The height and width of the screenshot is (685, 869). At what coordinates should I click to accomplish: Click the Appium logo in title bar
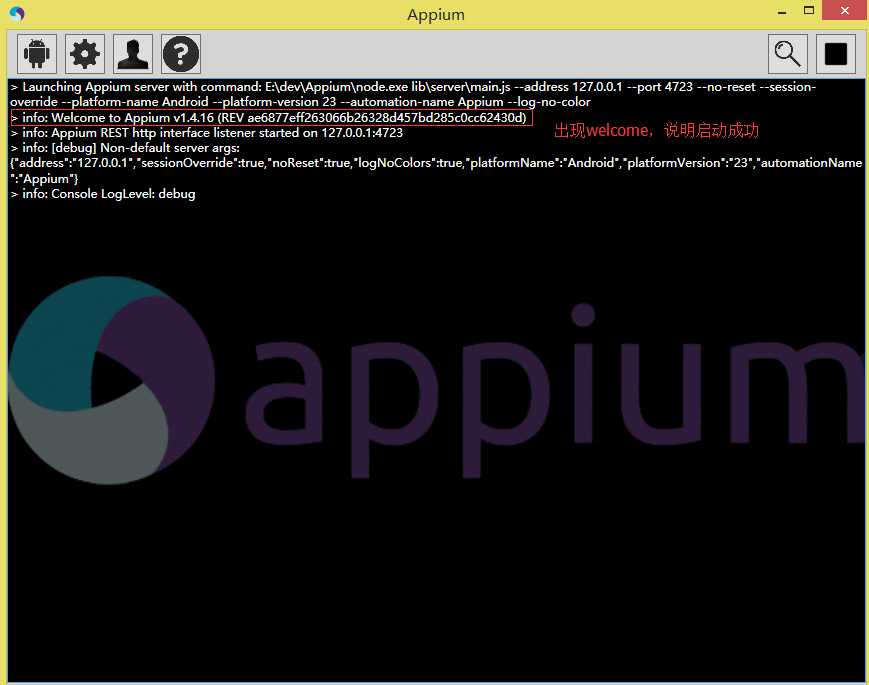pos(17,13)
